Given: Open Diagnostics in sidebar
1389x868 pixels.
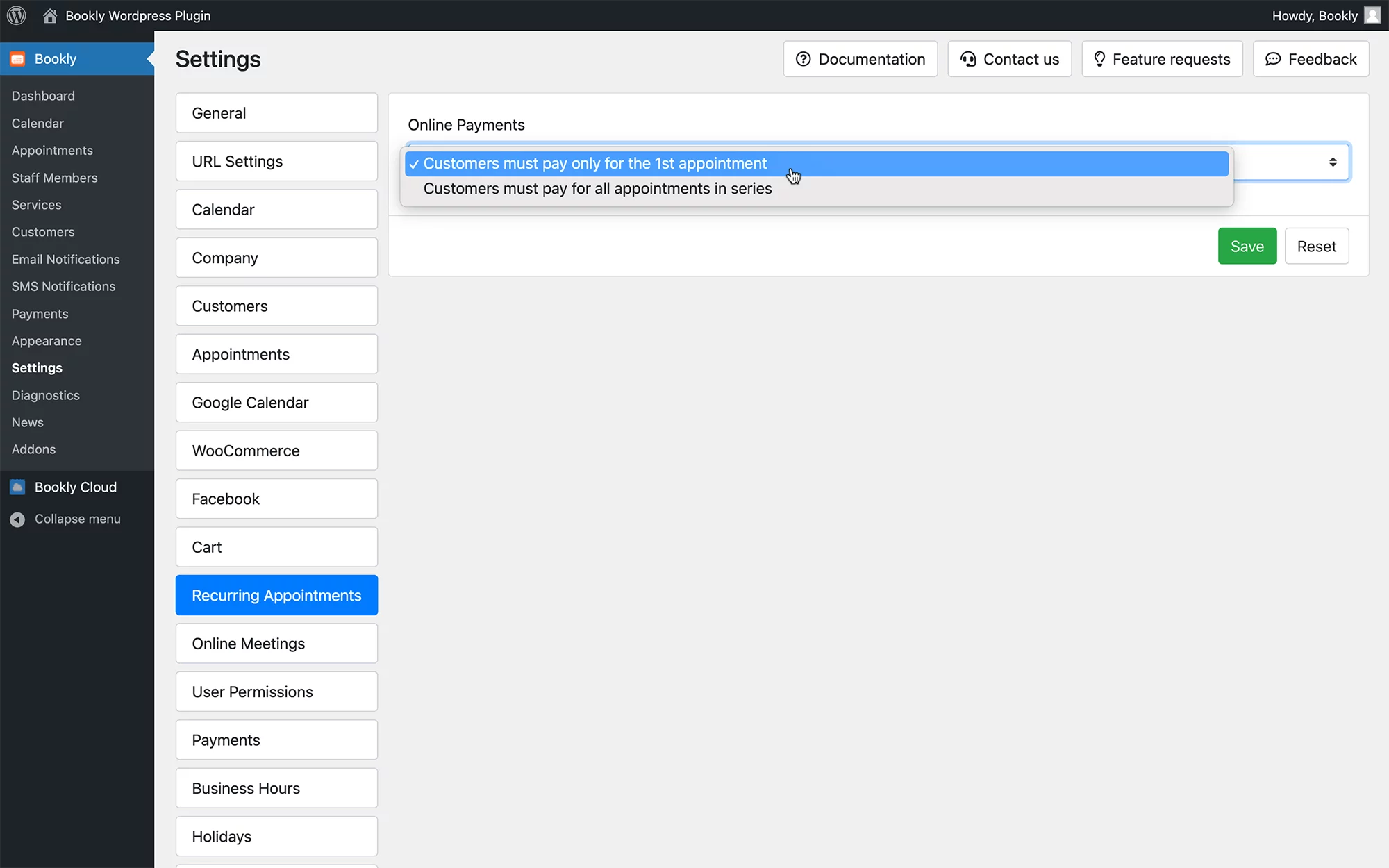Looking at the screenshot, I should pyautogui.click(x=45, y=395).
